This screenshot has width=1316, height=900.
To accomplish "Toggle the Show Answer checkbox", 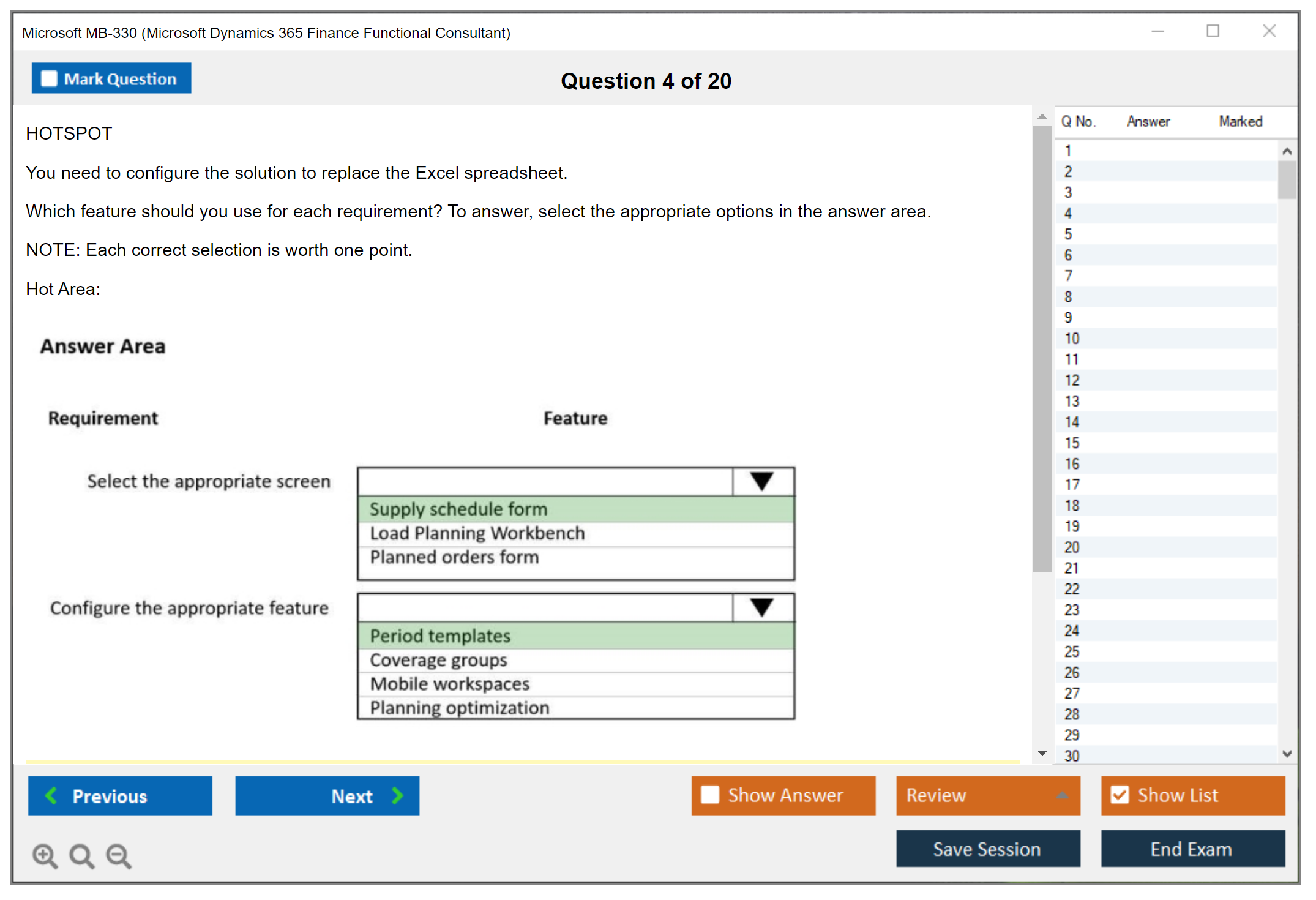I will point(710,795).
